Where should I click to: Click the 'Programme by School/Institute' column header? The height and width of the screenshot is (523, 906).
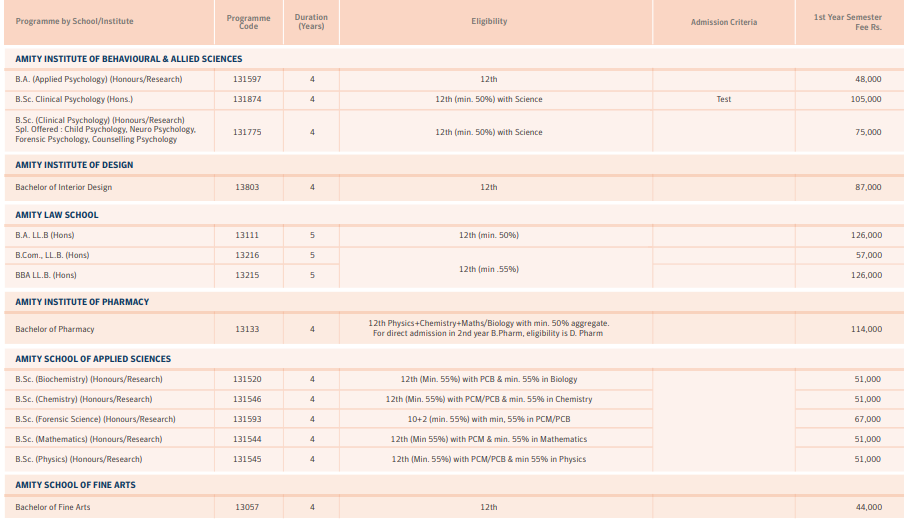pyautogui.click(x=75, y=21)
